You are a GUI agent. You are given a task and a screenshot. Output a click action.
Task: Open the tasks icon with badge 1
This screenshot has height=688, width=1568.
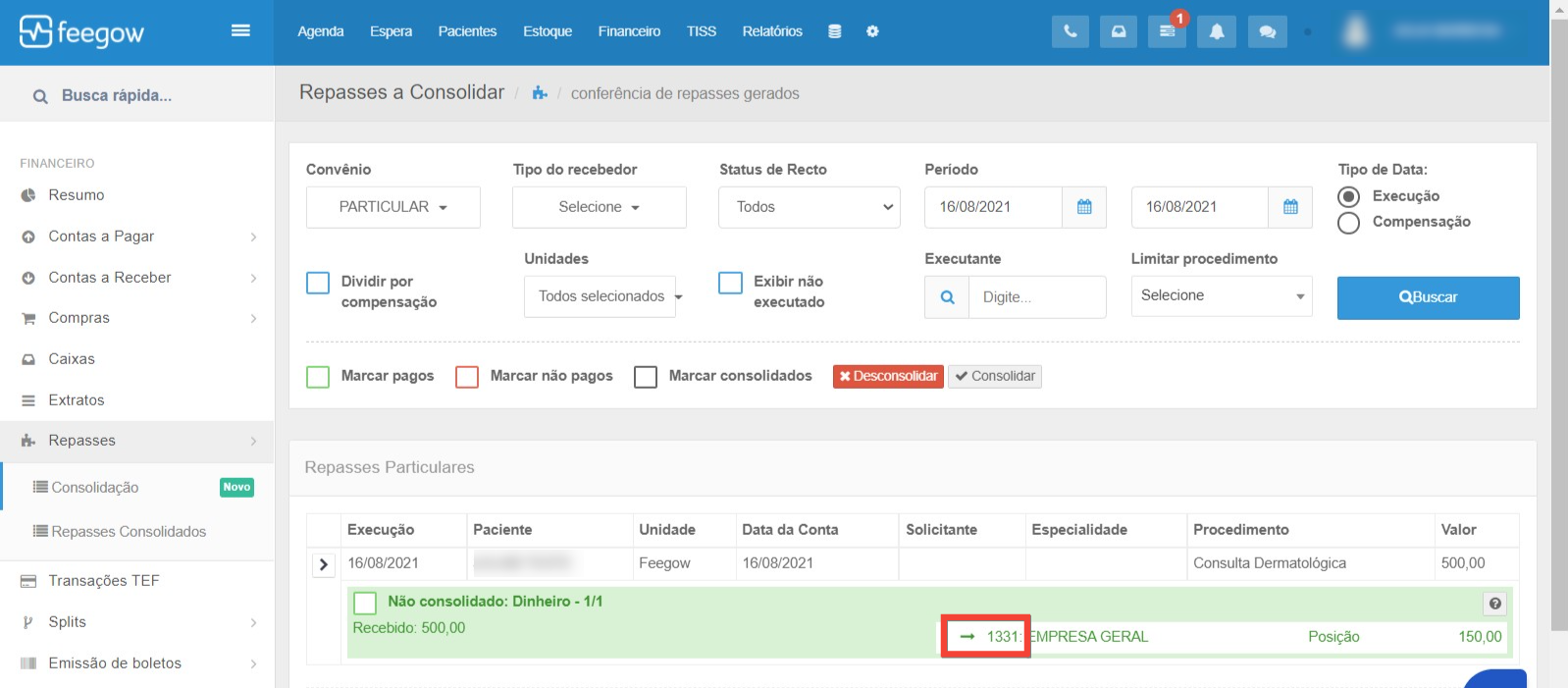coord(1168,31)
